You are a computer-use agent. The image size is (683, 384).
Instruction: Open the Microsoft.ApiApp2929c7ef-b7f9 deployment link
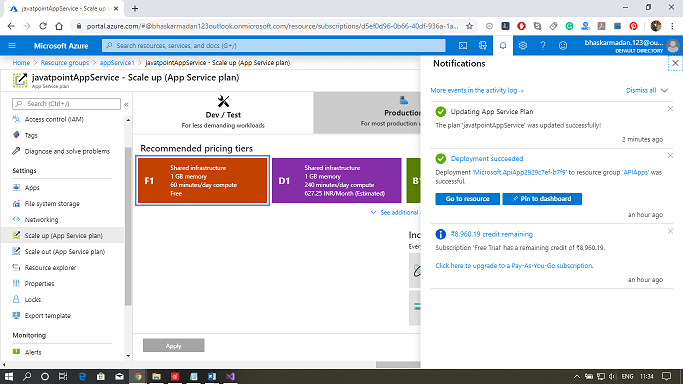tap(519, 172)
